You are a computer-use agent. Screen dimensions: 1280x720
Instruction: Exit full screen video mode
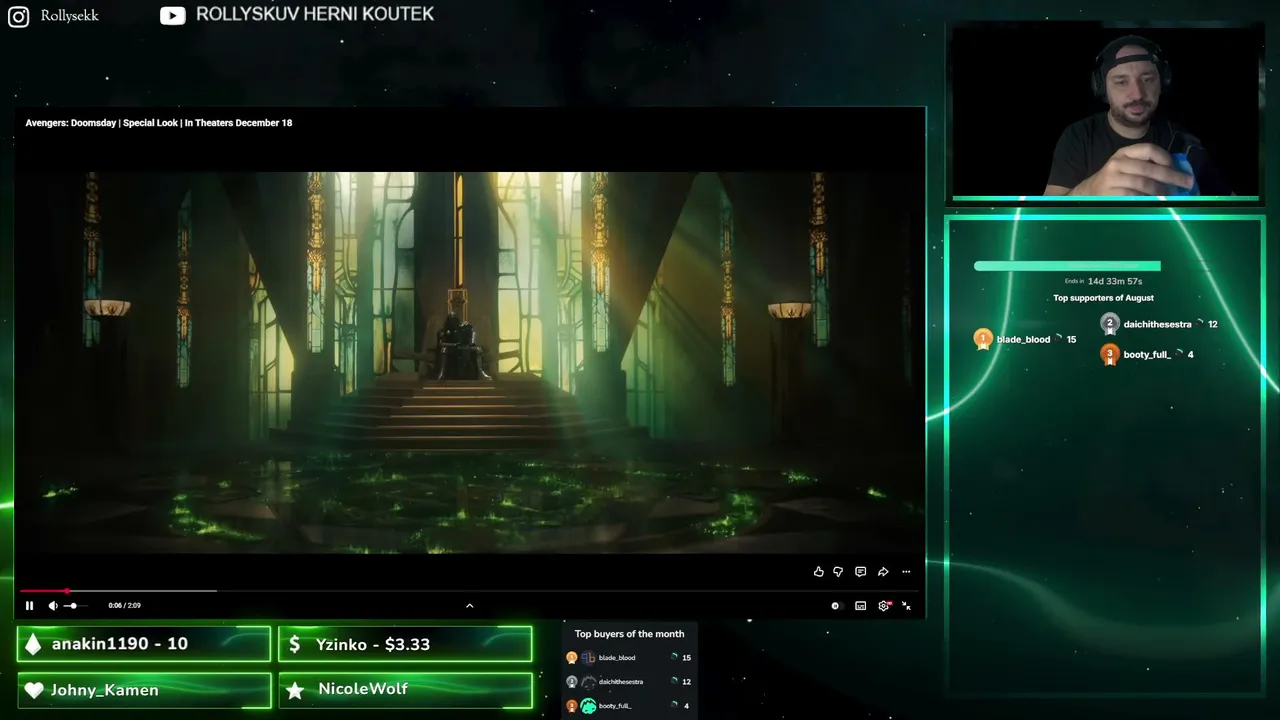(x=906, y=605)
